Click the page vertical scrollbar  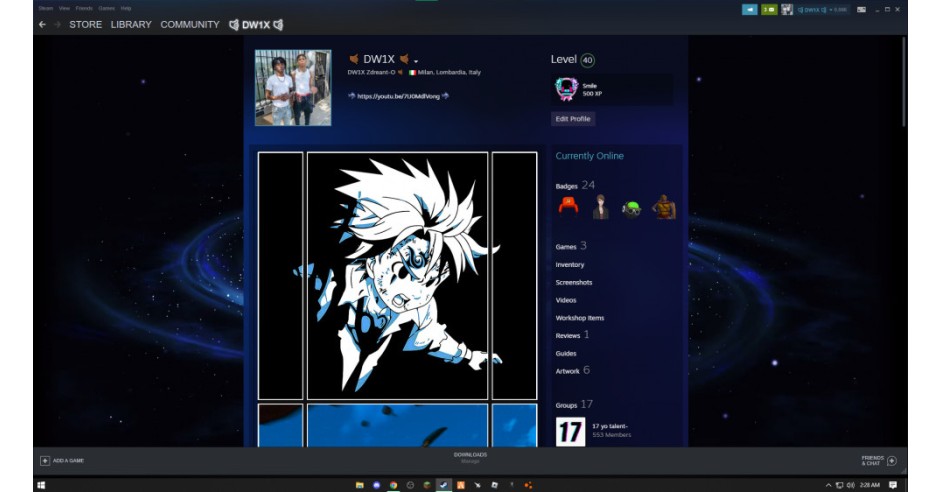(x=904, y=82)
